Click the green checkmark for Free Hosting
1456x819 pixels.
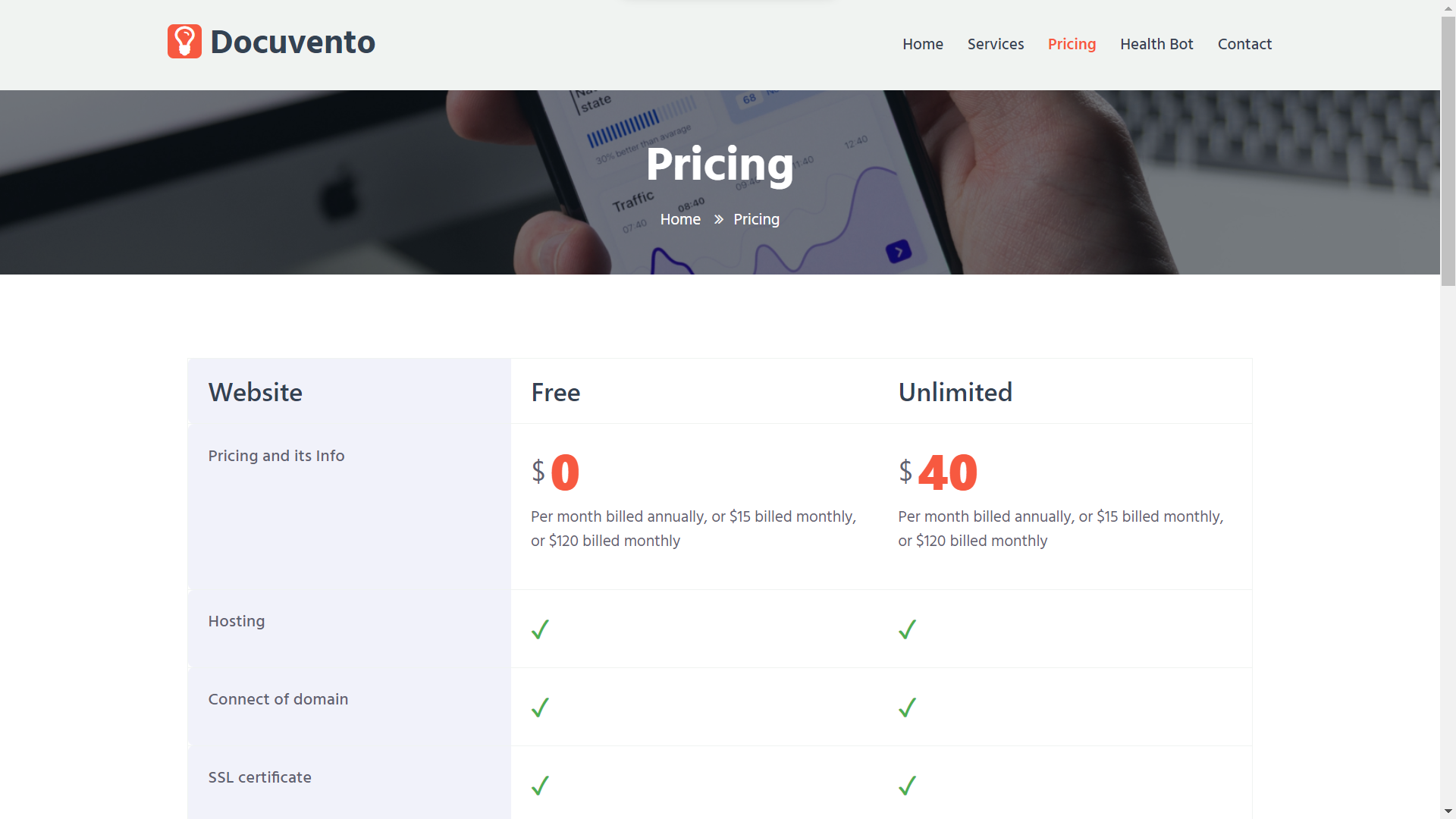(540, 629)
